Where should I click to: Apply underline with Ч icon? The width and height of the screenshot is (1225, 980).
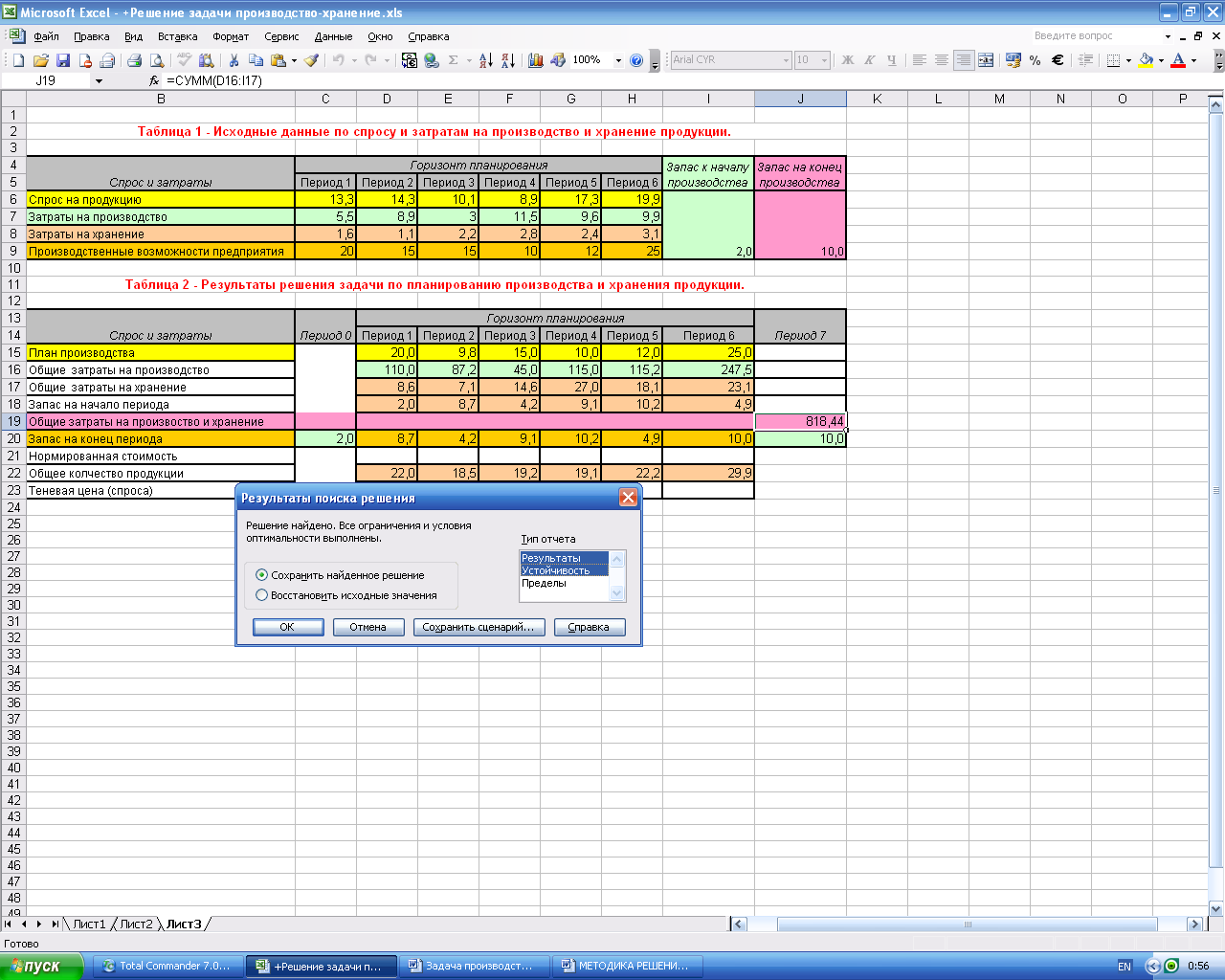[x=892, y=60]
